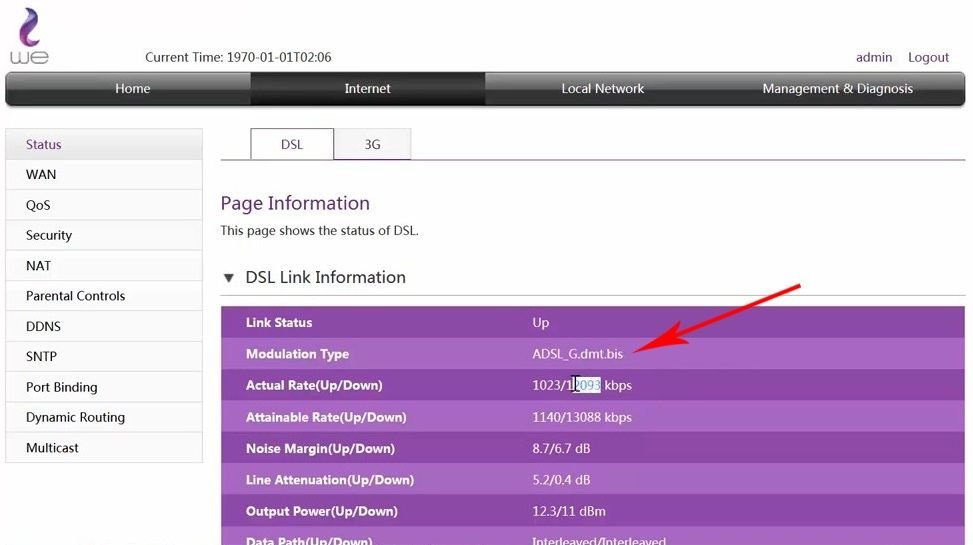Open the Home menu
973x545 pixels.
[132, 89]
